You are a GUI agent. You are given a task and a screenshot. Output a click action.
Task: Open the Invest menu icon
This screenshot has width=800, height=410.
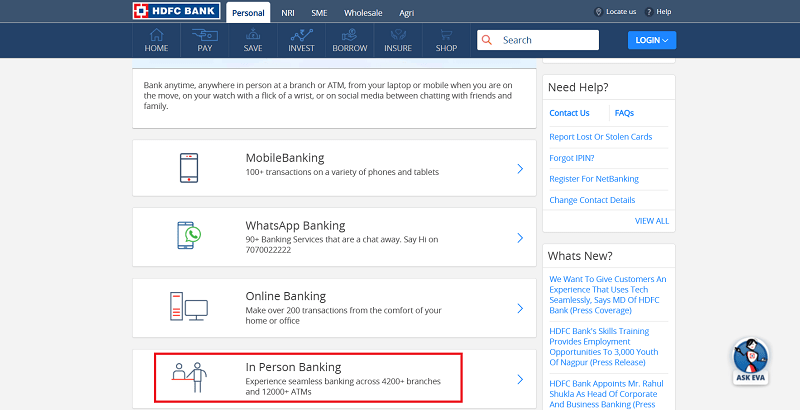tap(302, 35)
